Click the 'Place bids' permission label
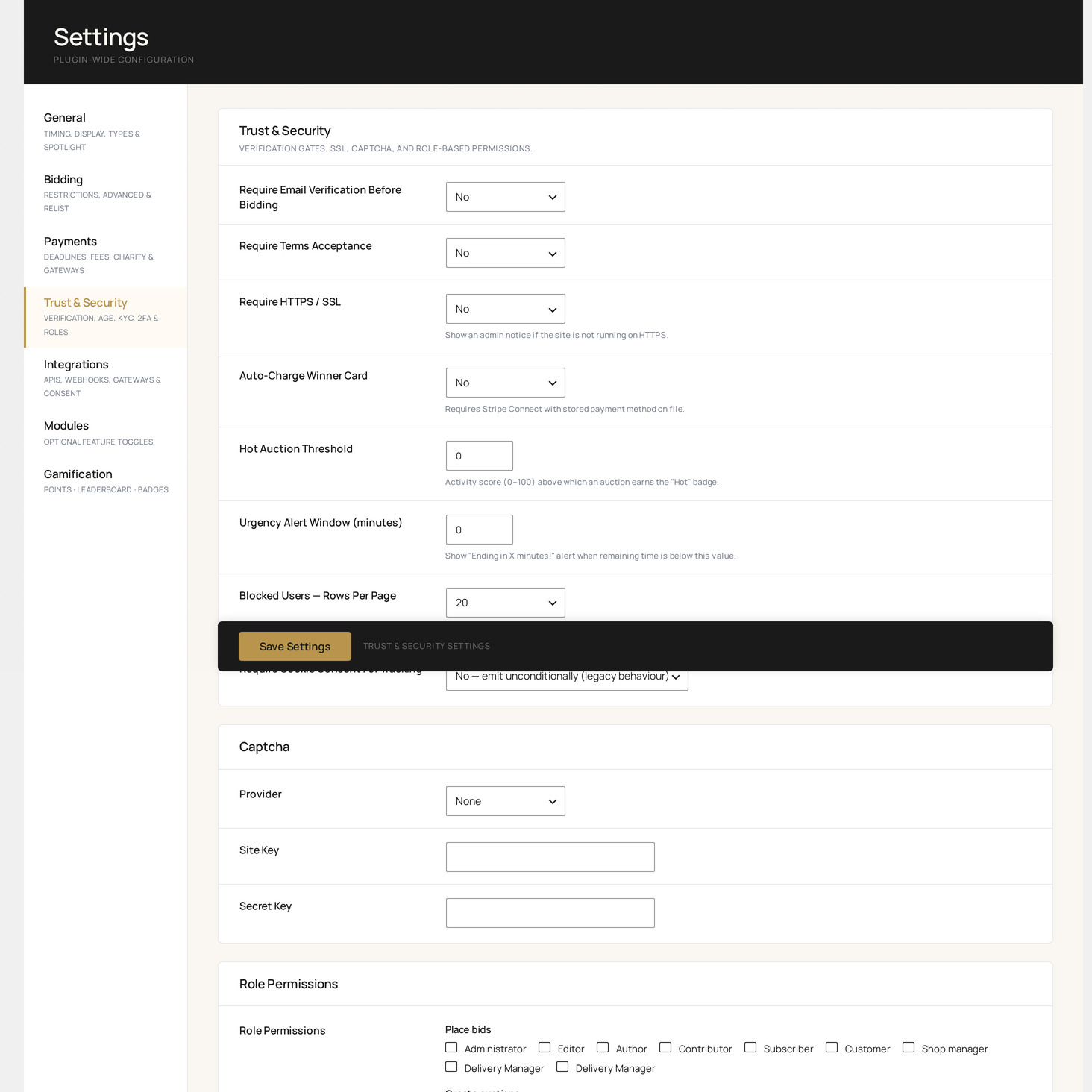 click(x=468, y=1029)
